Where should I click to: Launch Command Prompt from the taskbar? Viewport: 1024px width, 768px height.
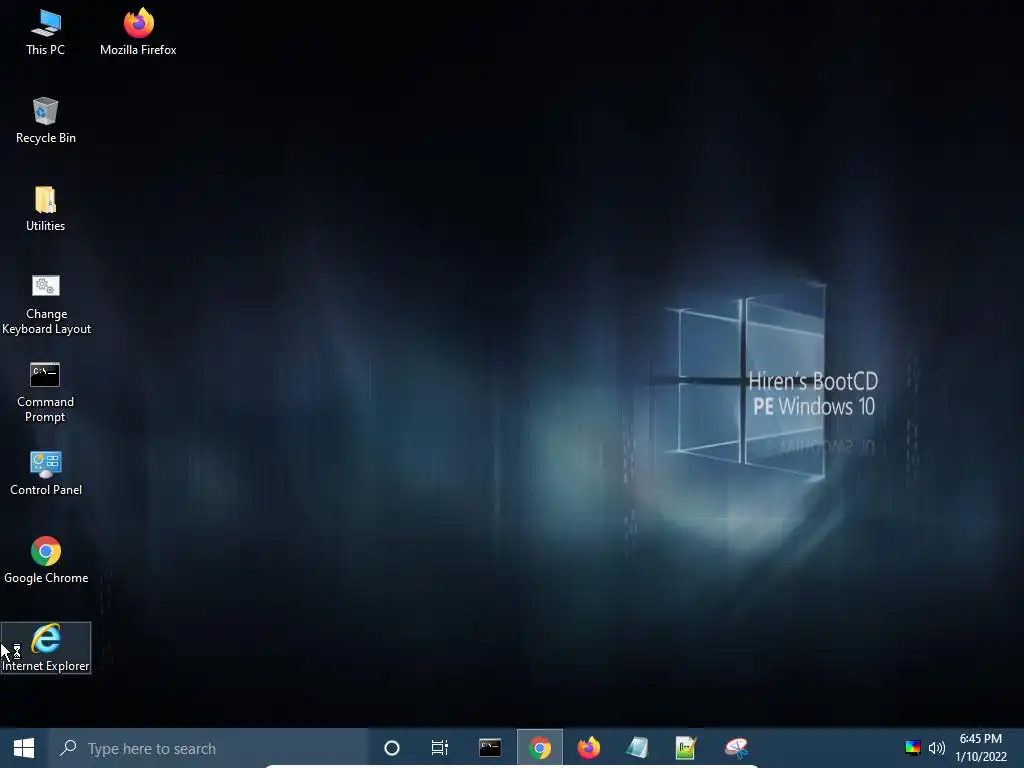[x=490, y=748]
